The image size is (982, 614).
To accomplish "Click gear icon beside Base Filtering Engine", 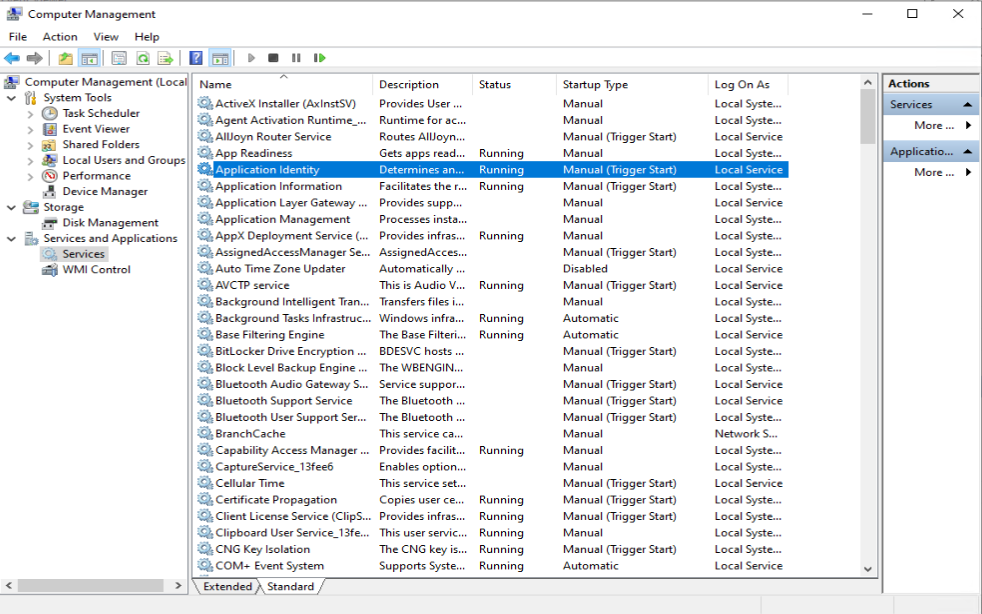I will (205, 334).
